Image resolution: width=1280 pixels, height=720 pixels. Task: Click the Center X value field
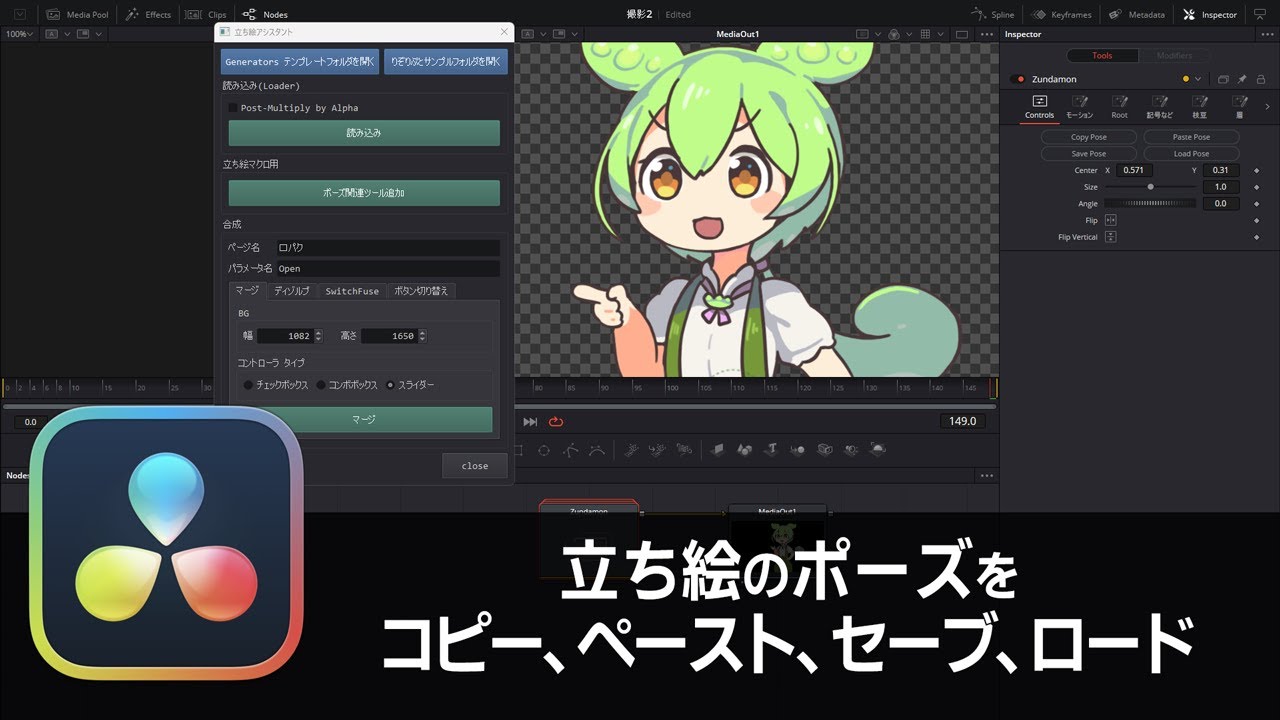click(1133, 170)
